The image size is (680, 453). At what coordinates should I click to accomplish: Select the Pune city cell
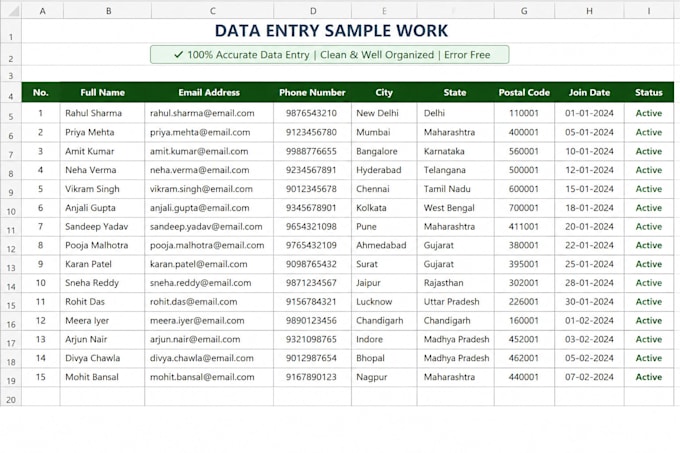384,226
